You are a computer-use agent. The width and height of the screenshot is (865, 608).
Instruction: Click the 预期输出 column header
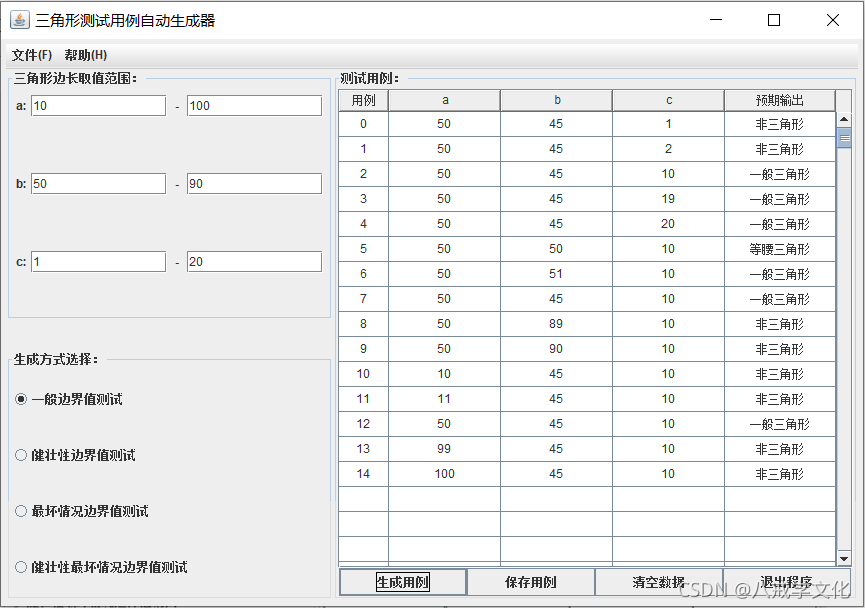(x=780, y=100)
